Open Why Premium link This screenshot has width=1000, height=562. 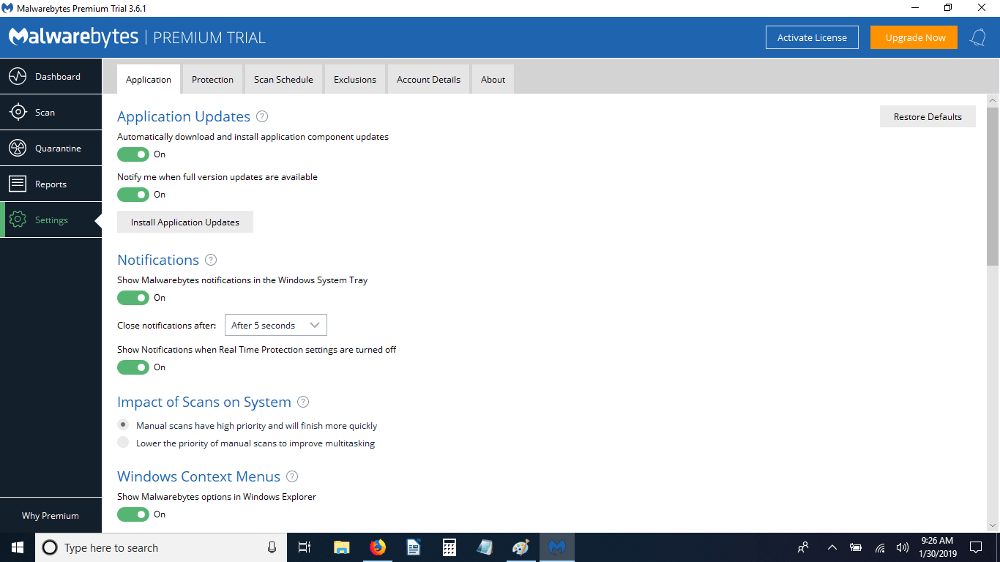(50, 515)
